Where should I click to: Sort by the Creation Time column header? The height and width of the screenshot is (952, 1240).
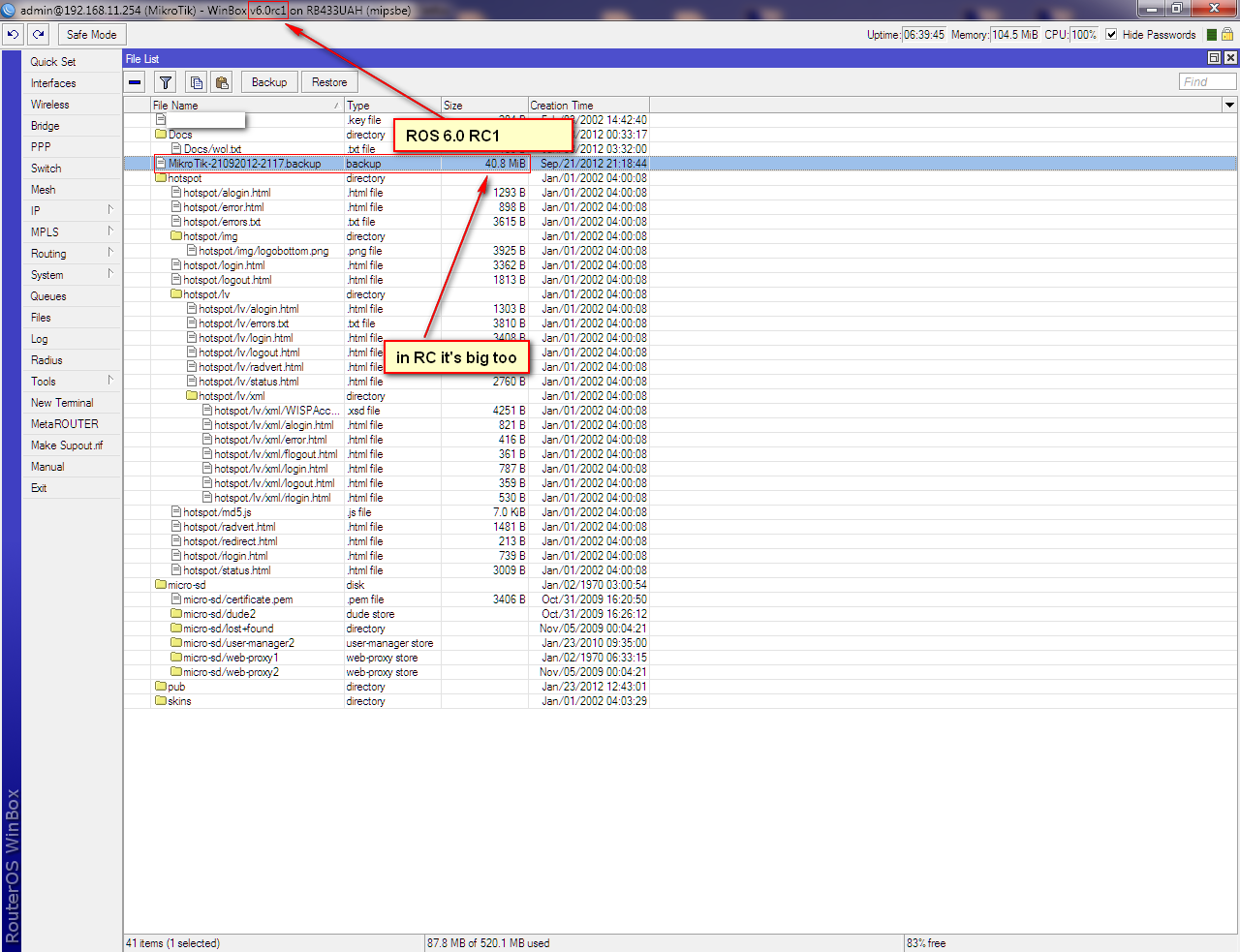coord(589,105)
